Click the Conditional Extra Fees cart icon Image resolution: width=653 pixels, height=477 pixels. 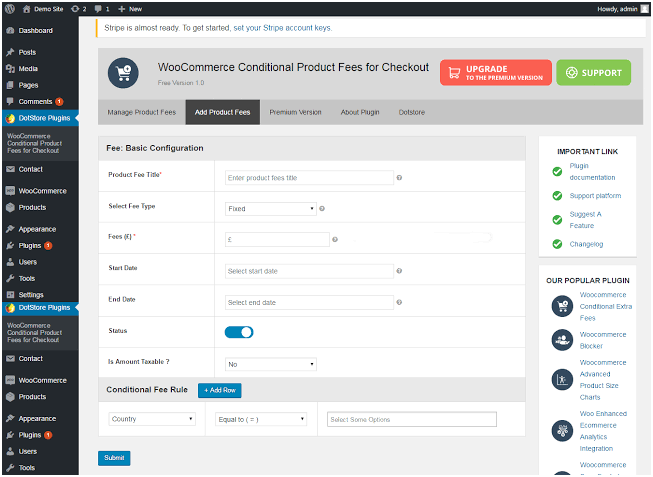click(562, 306)
